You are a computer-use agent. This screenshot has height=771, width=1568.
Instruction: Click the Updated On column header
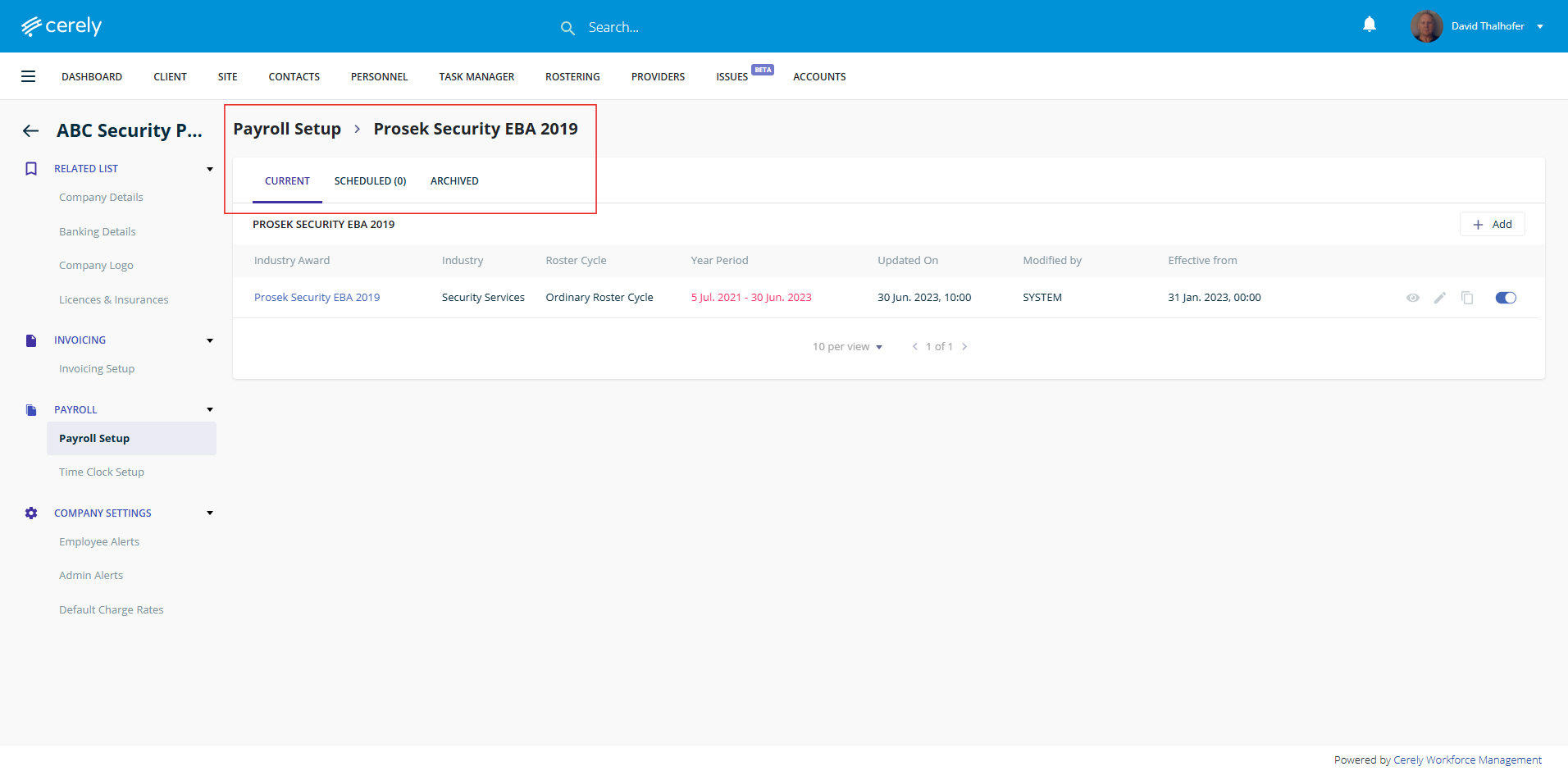click(908, 261)
